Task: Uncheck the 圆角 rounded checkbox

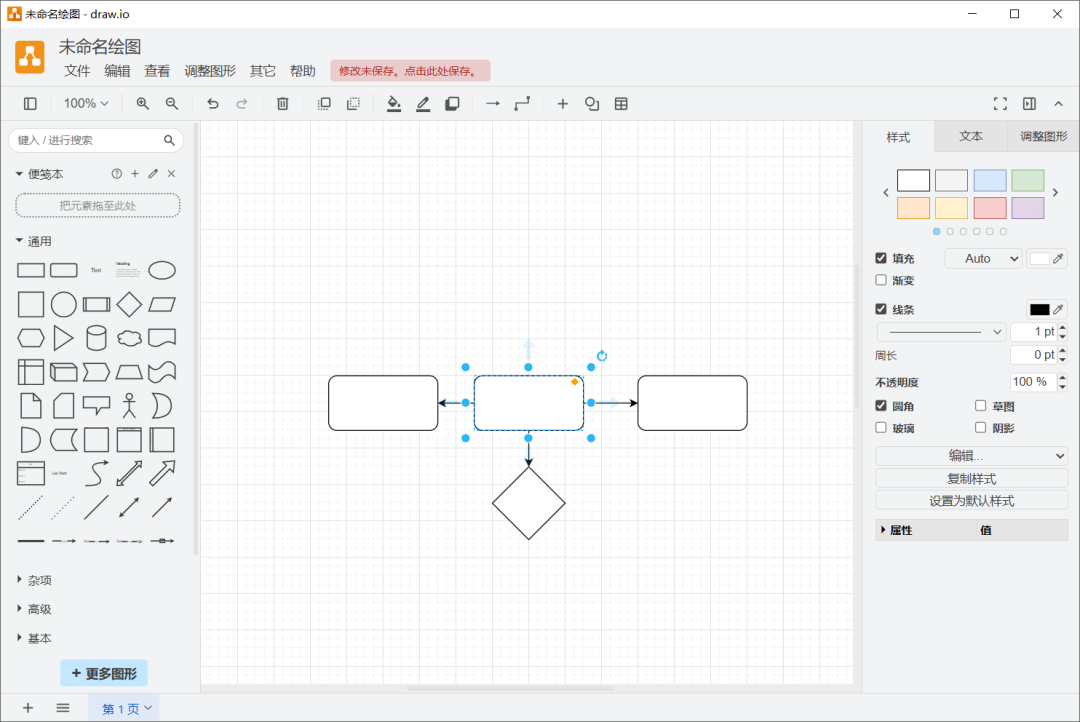Action: coord(881,406)
